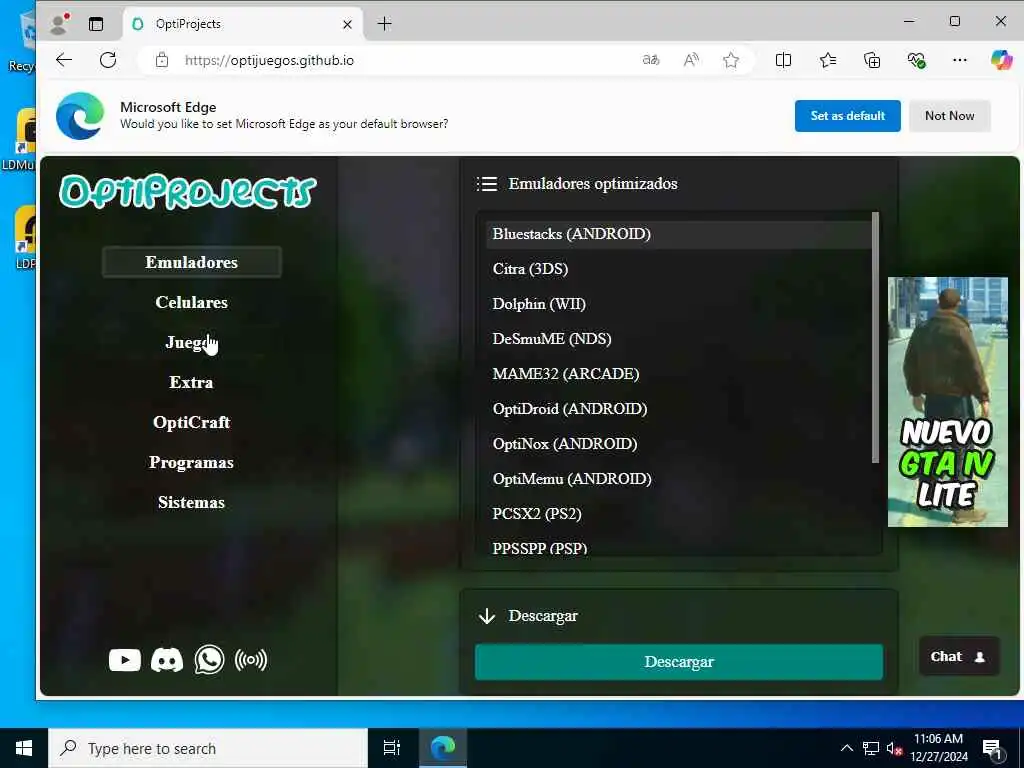1024x768 pixels.
Task: Start Read aloud from address bar
Action: click(x=691, y=60)
